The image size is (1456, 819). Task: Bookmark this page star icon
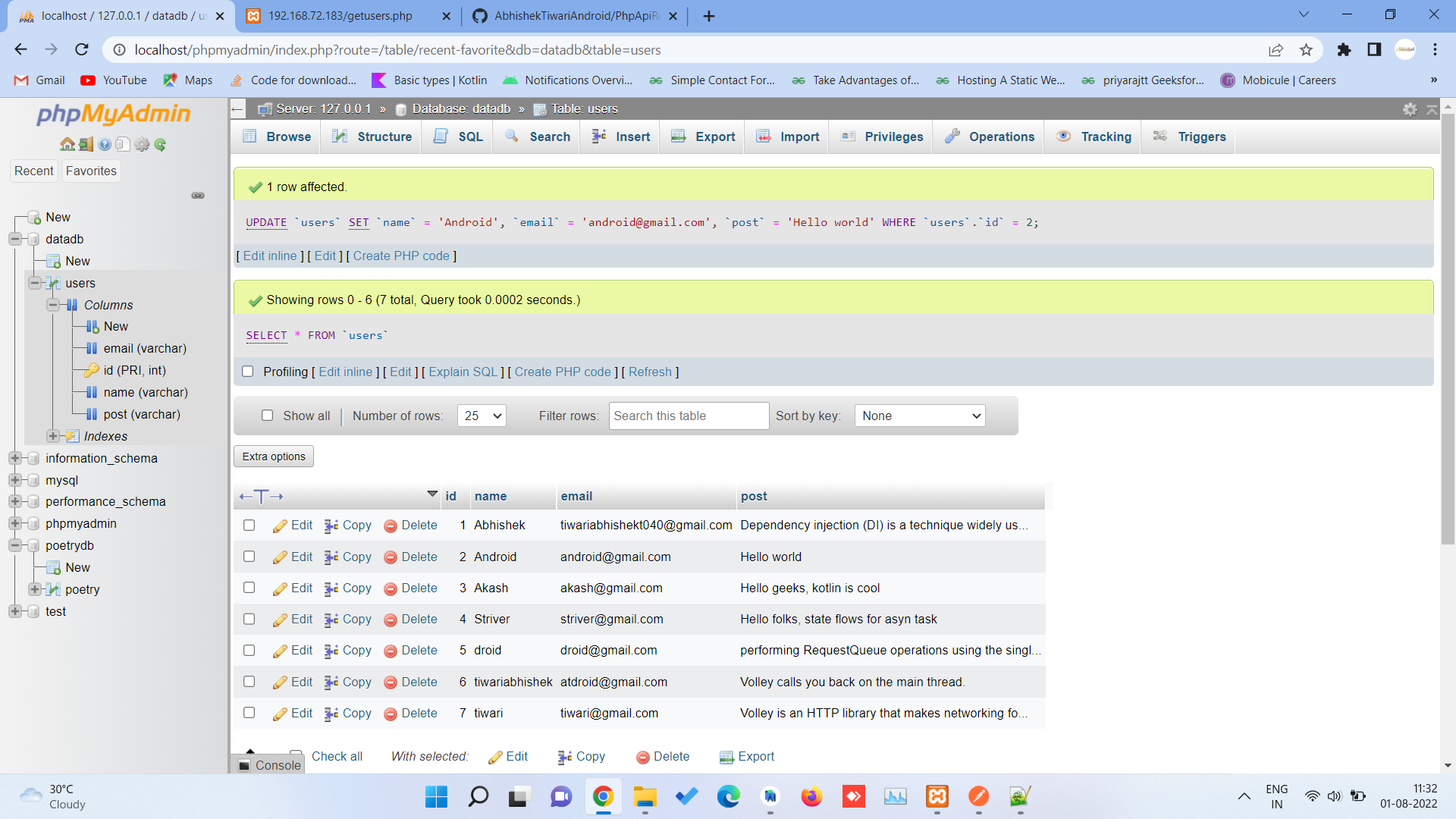click(x=1306, y=50)
